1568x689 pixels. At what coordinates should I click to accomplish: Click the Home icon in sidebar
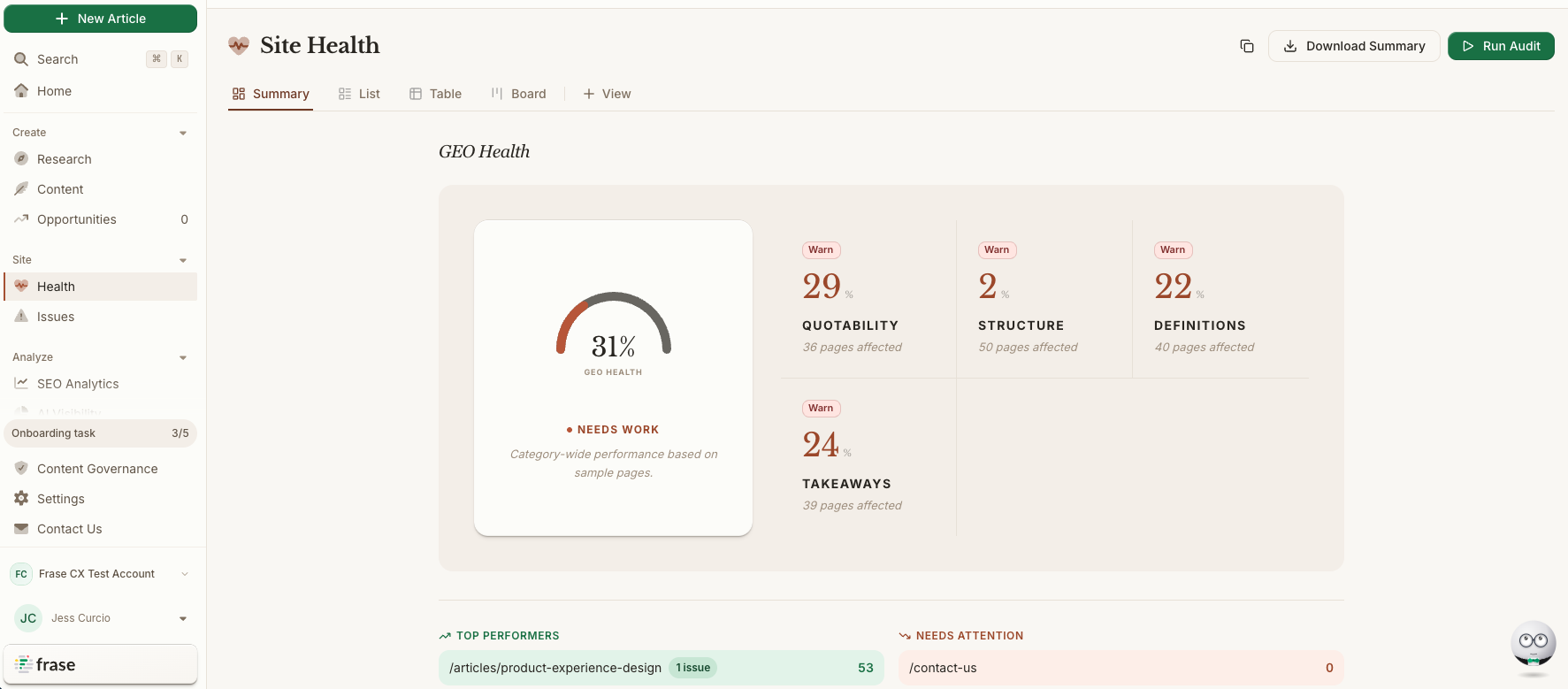[21, 91]
